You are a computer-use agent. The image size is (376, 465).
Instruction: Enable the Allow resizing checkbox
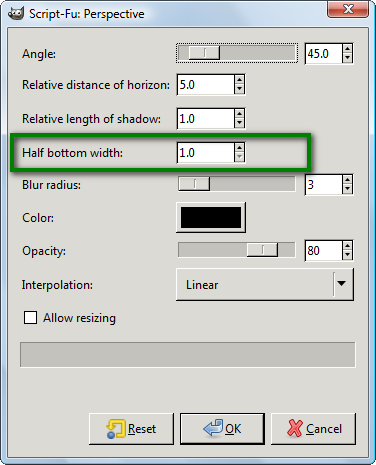30,318
